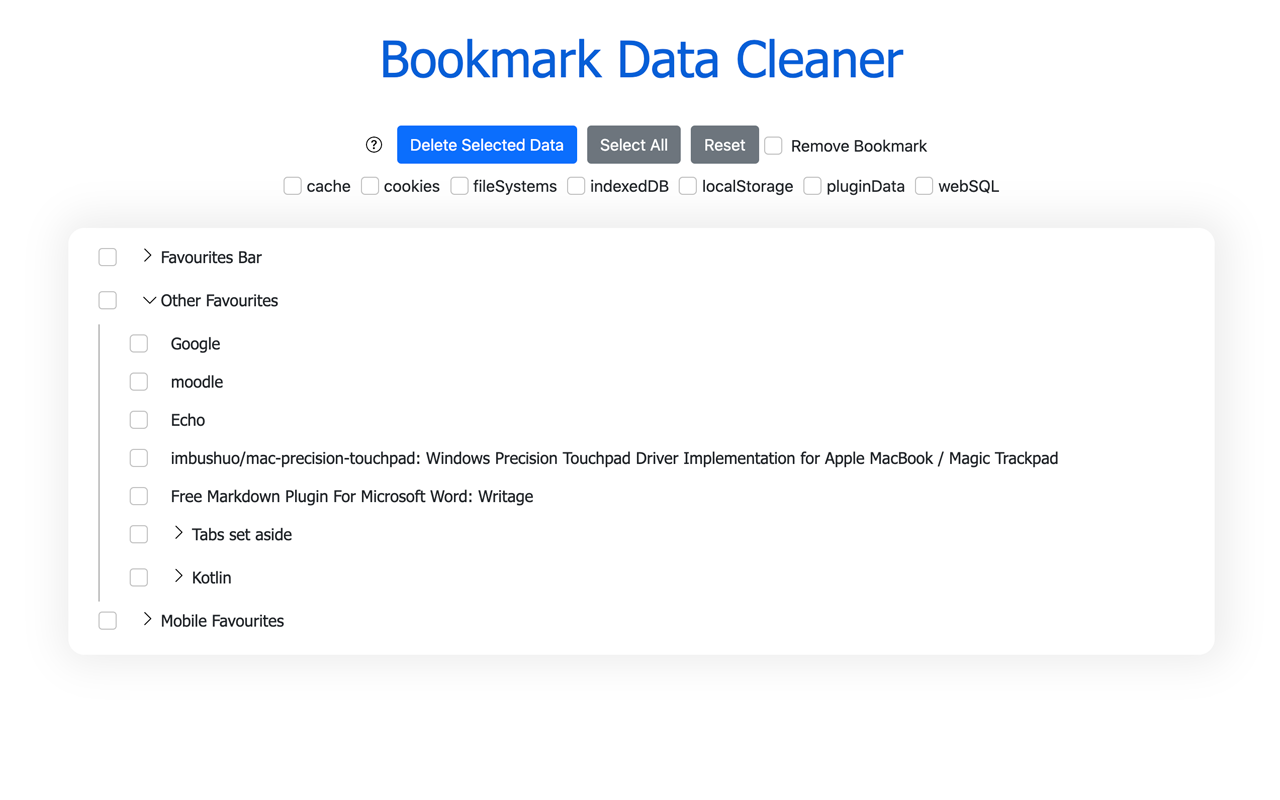Expand the Kotlin folder
Image resolution: width=1280 pixels, height=800 pixels.
coord(179,576)
